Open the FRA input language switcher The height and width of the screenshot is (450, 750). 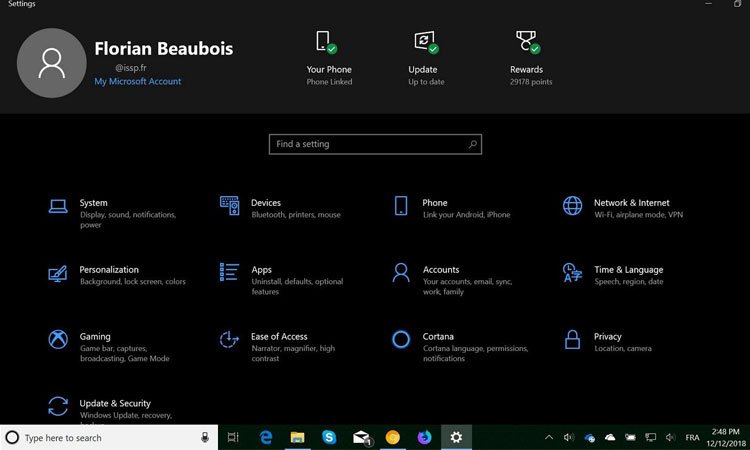coord(692,437)
